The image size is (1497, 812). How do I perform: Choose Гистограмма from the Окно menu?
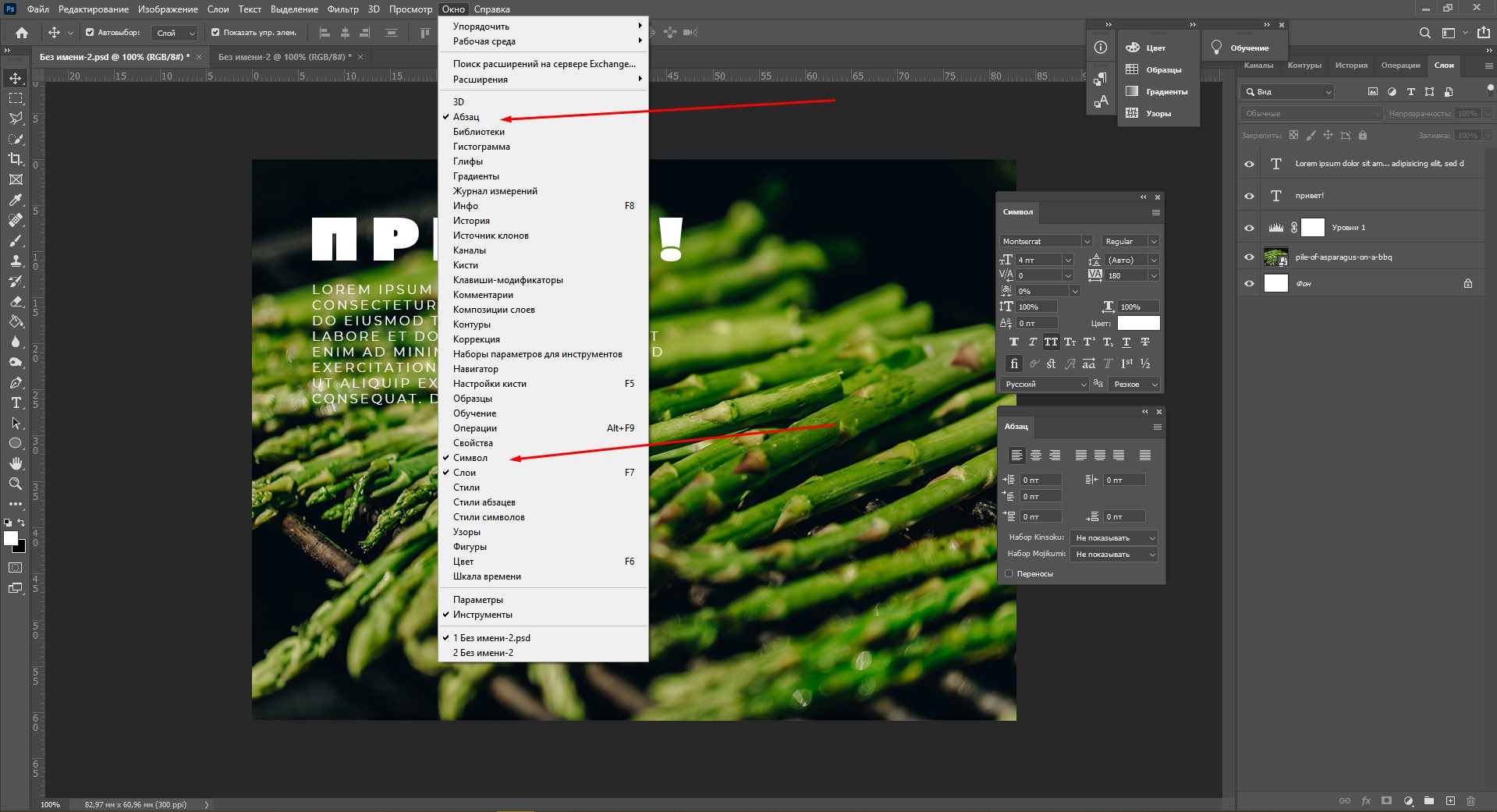coord(481,147)
